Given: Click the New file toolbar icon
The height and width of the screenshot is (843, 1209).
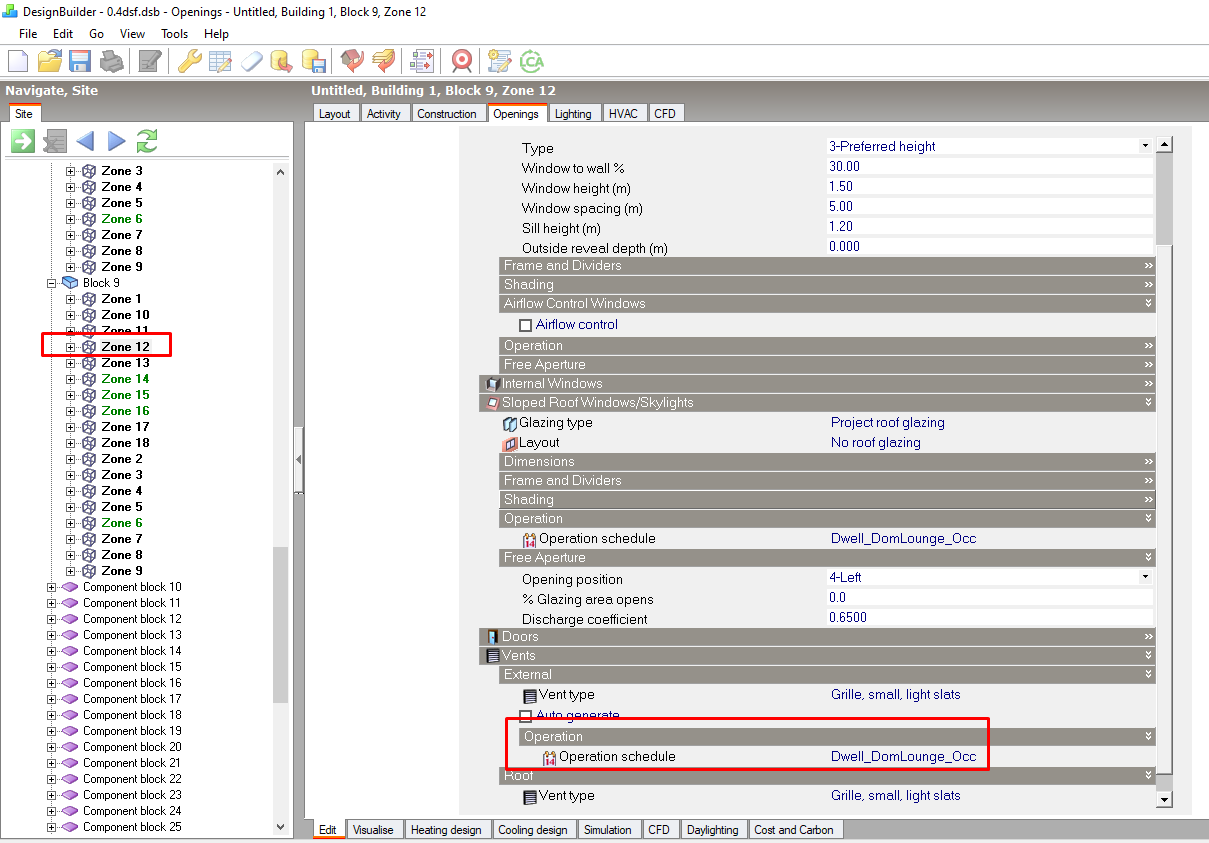Looking at the screenshot, I should 18,61.
